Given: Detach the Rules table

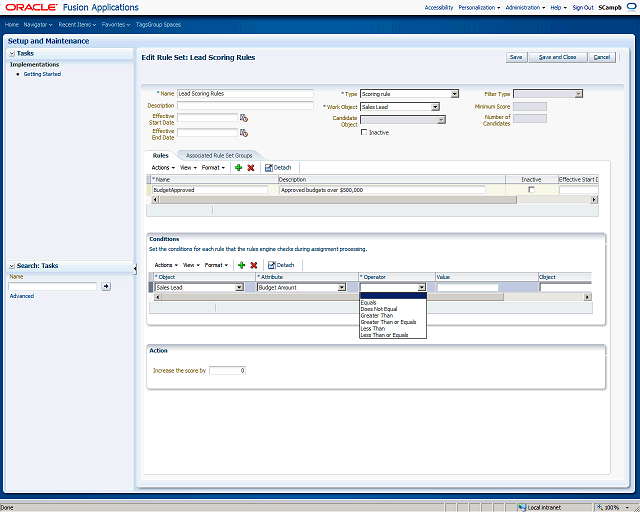Looking at the screenshot, I should [x=278, y=167].
